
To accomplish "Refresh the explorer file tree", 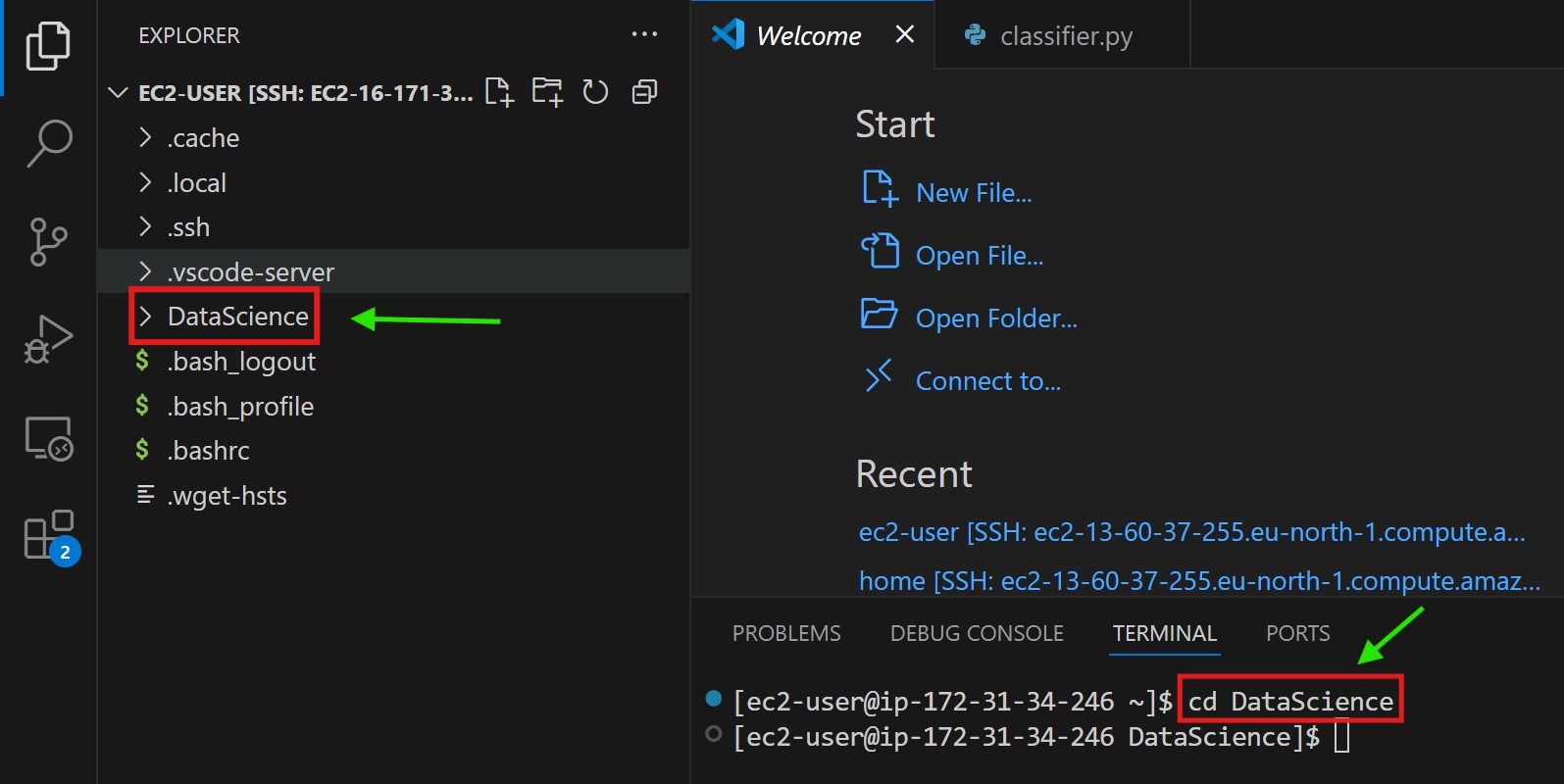I will tap(595, 92).
